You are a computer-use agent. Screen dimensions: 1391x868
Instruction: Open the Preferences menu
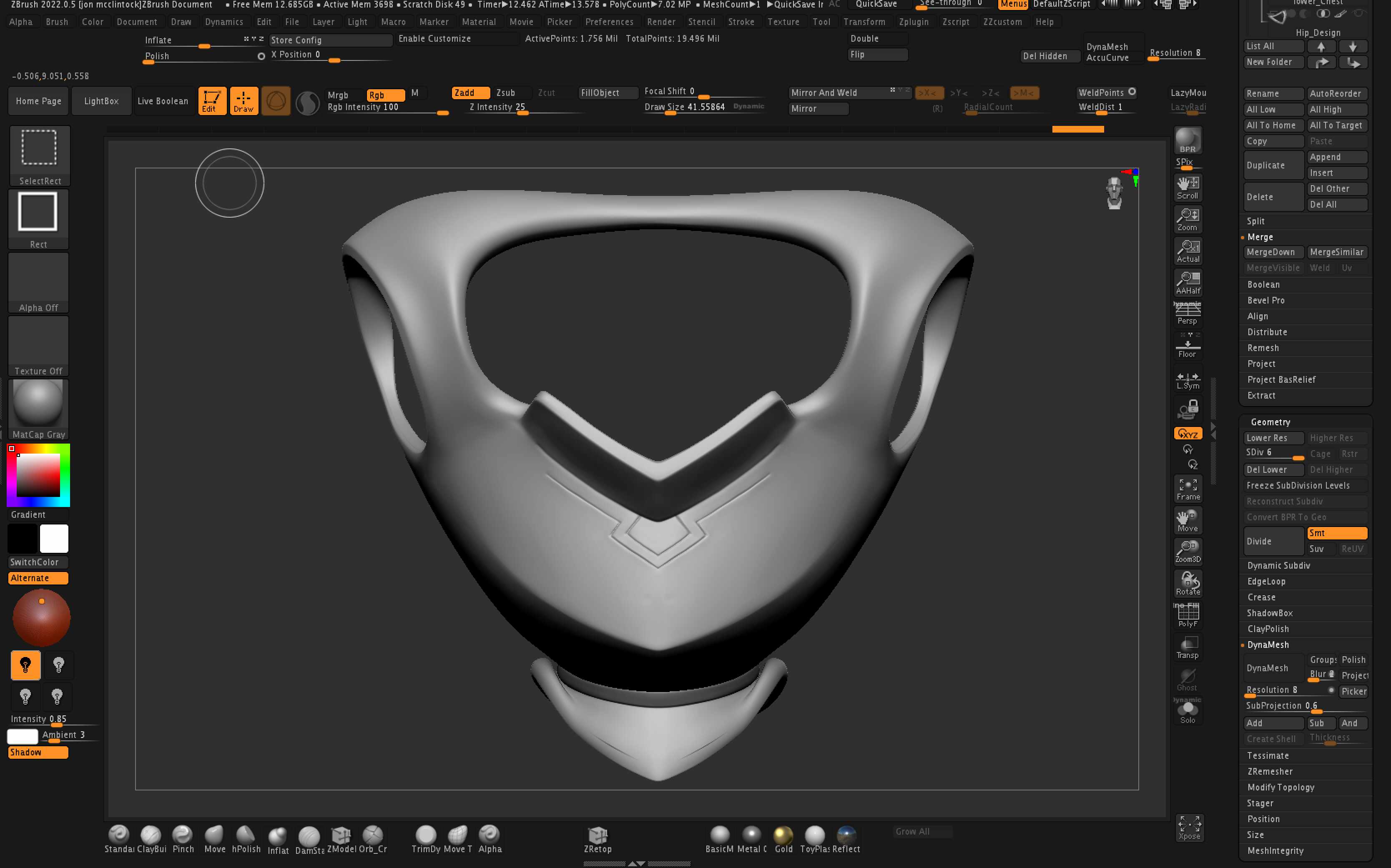coord(609,22)
